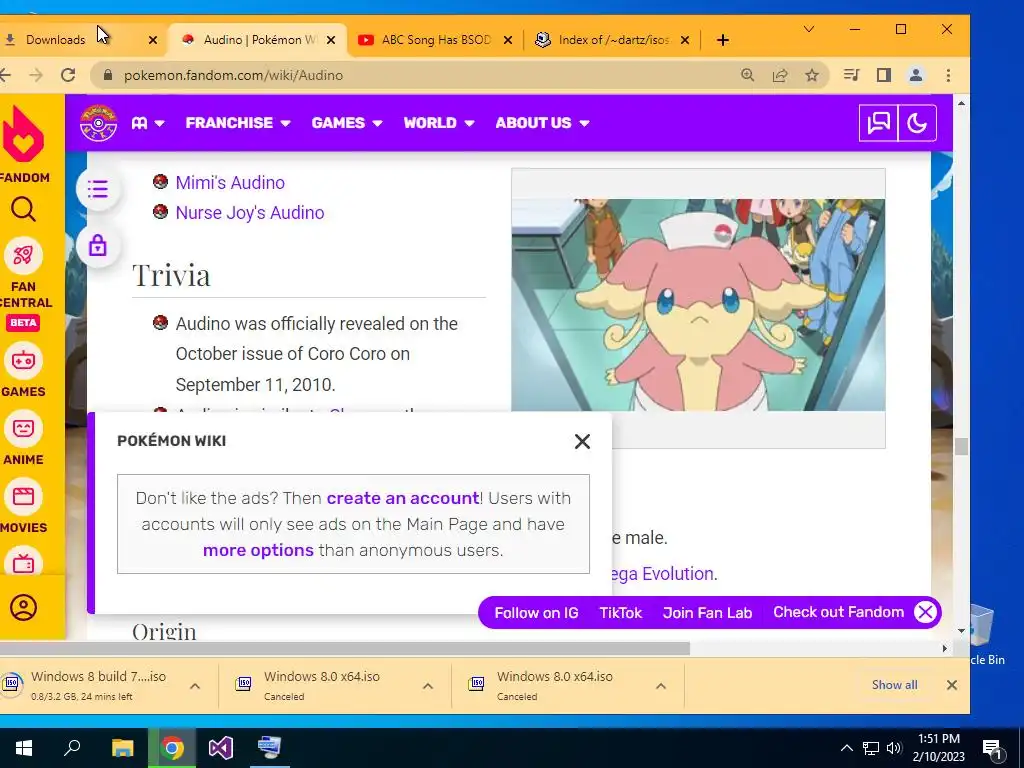Click Follow on IG

536,613
